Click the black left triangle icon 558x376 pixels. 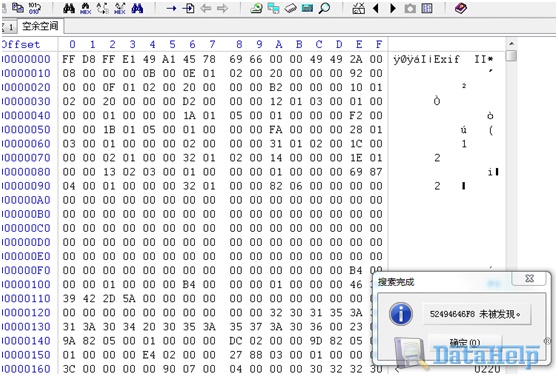[375, 8]
